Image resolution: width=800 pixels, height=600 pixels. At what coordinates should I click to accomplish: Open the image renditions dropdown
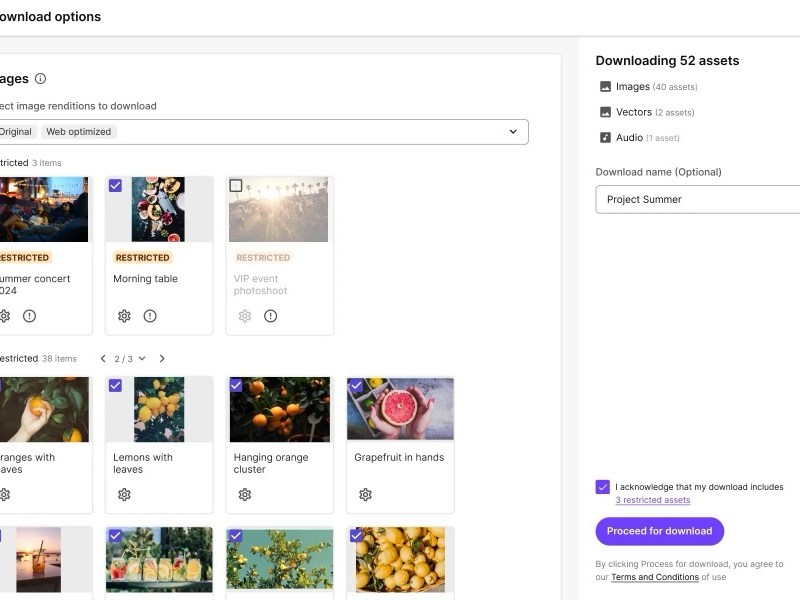513,131
